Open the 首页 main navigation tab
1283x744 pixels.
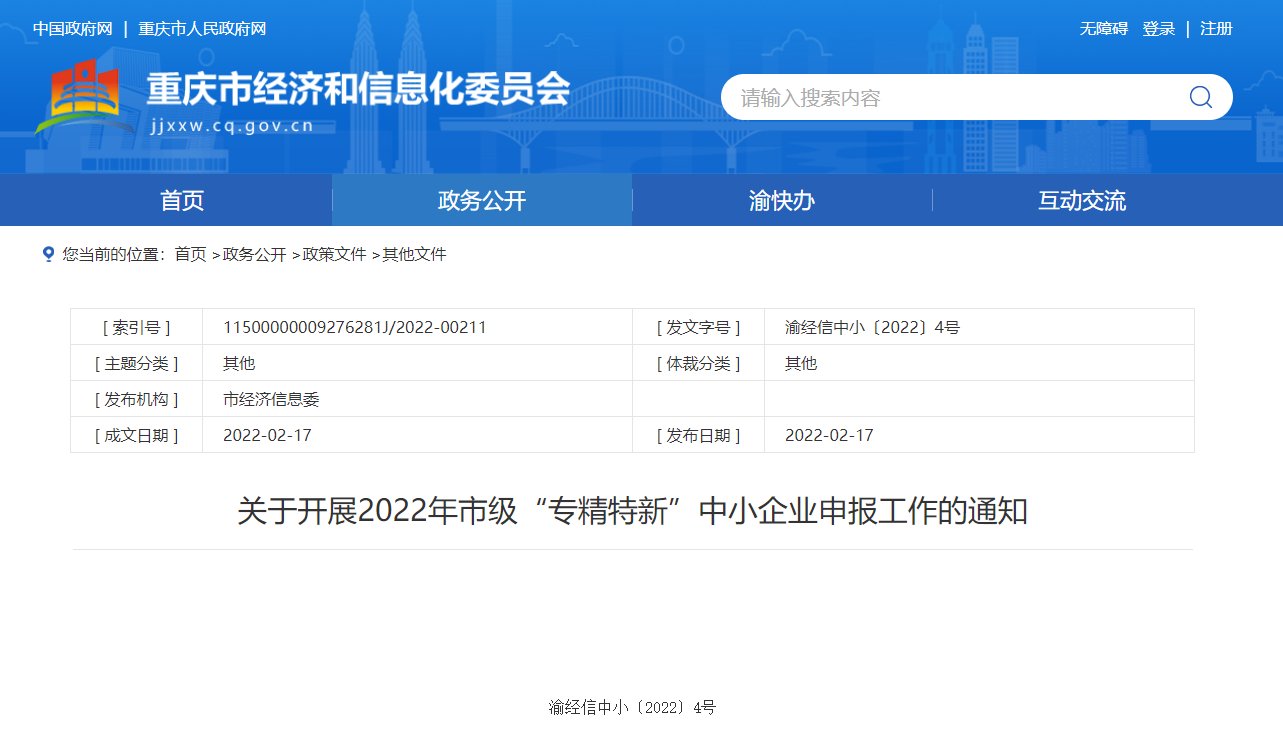tap(182, 200)
